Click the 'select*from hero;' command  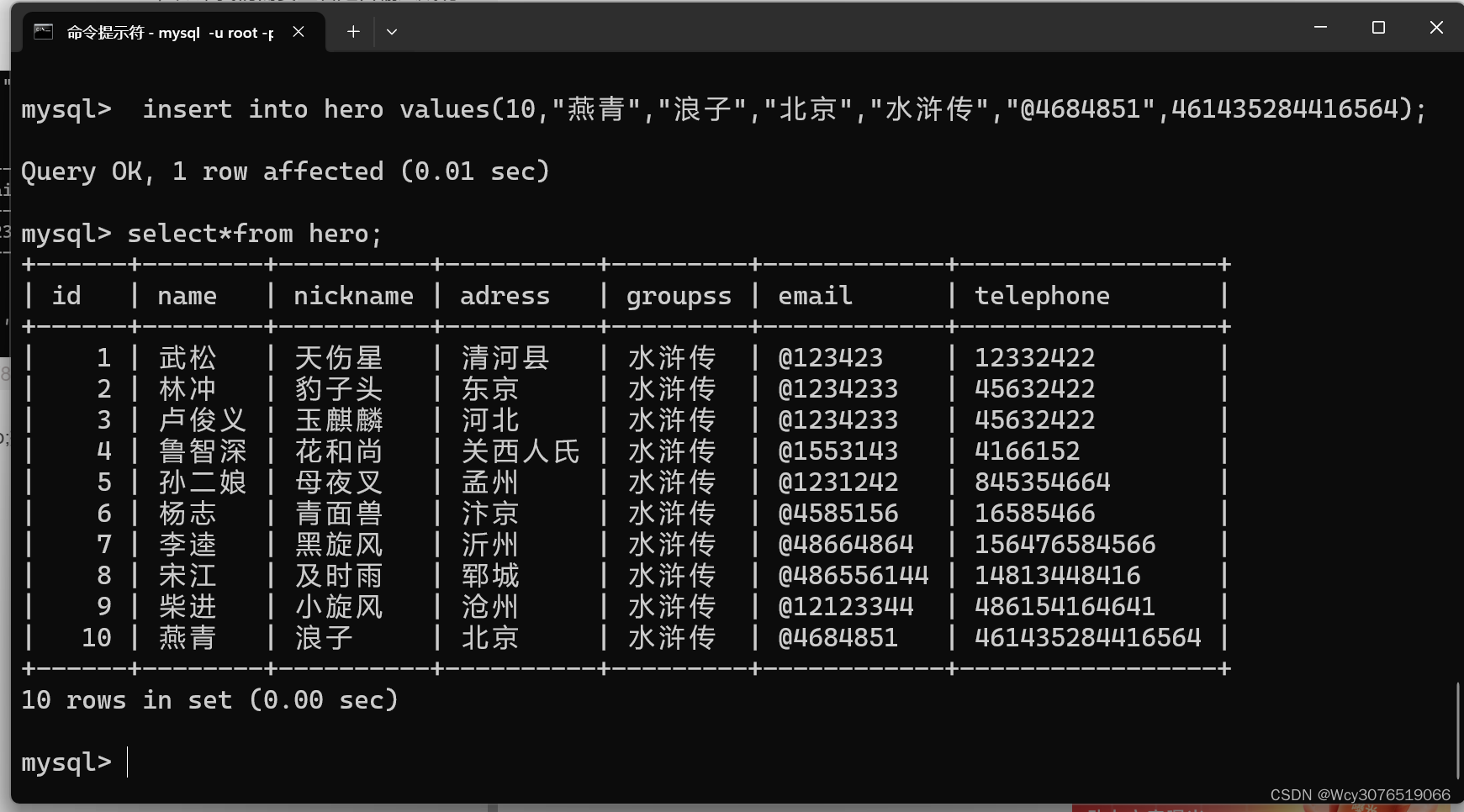[255, 234]
